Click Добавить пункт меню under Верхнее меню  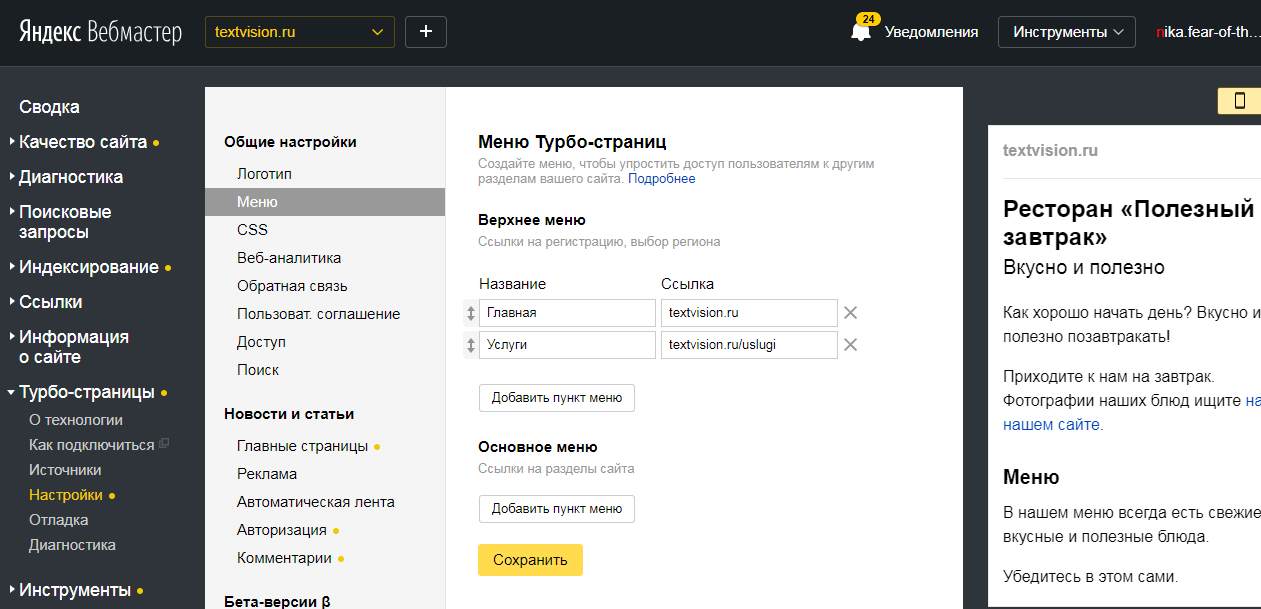[556, 397]
